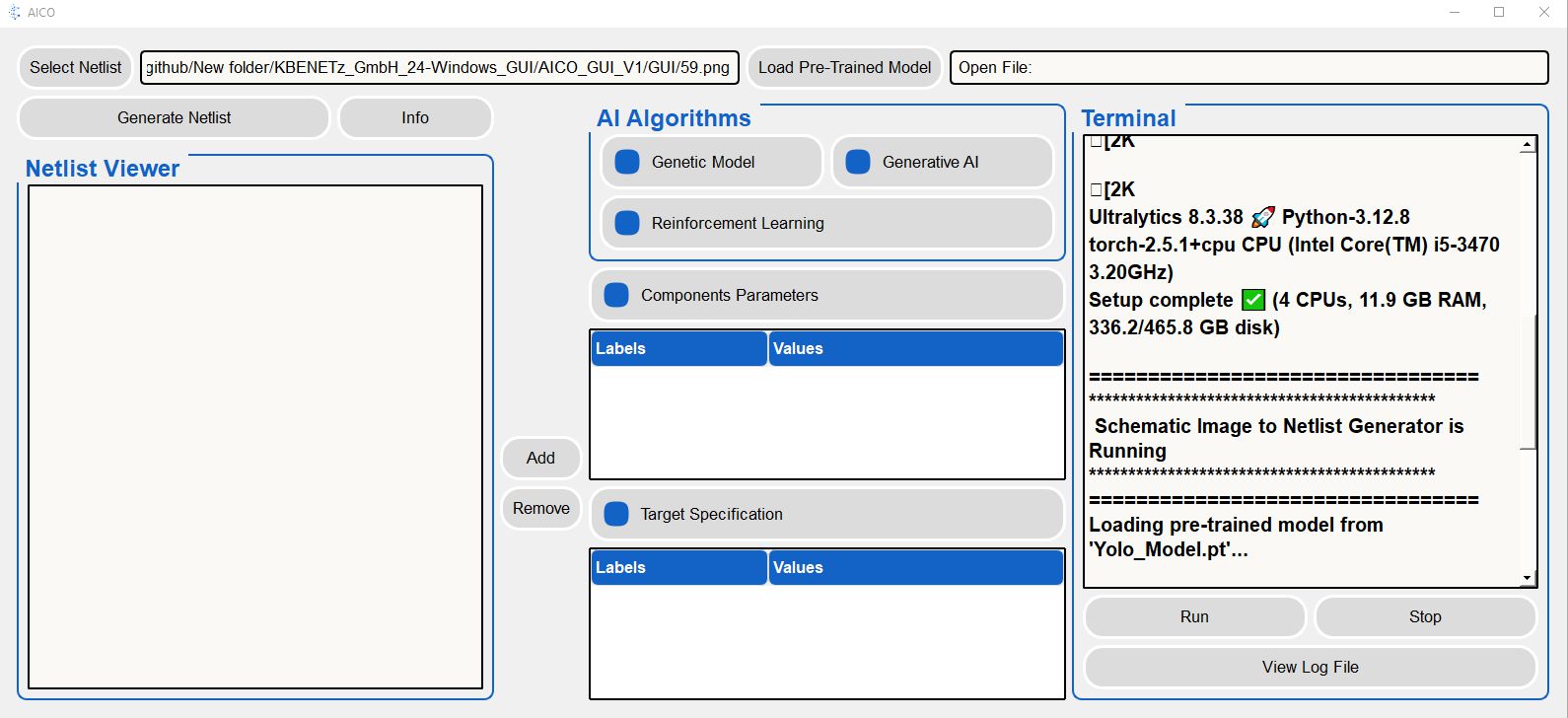Stop the running process

(x=1425, y=616)
